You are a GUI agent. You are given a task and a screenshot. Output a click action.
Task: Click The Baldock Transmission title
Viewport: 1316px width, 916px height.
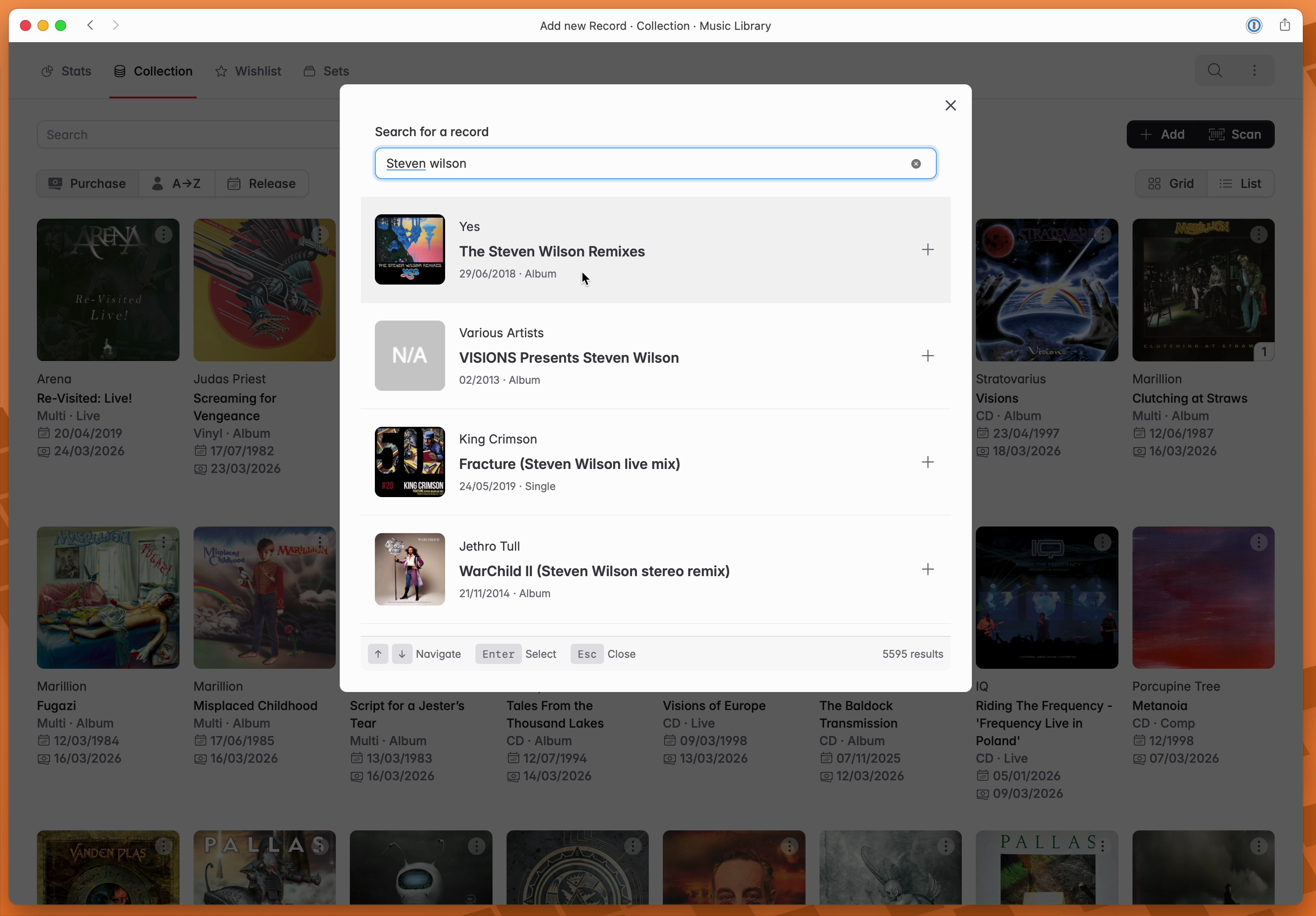(858, 714)
